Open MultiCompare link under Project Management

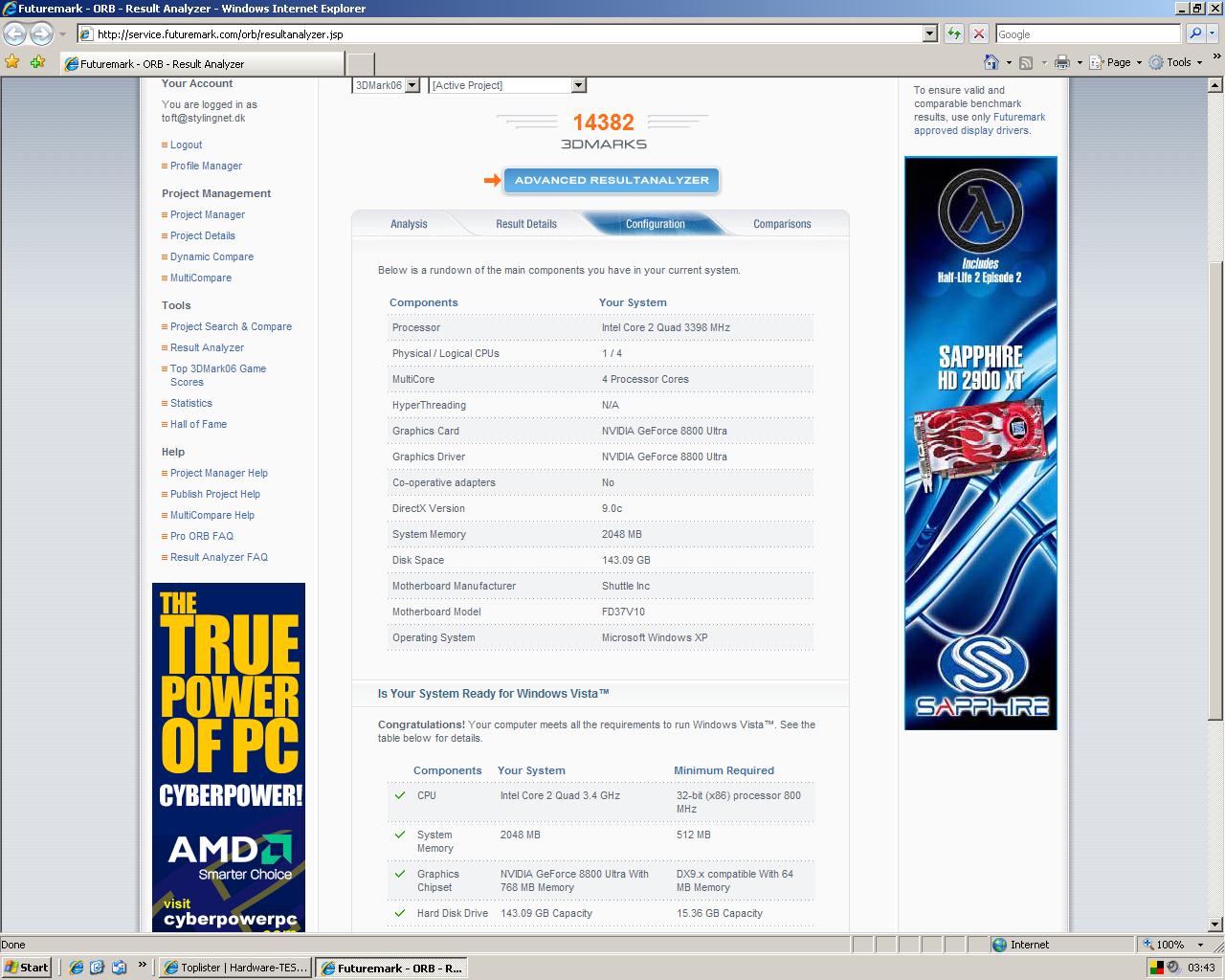(x=201, y=278)
